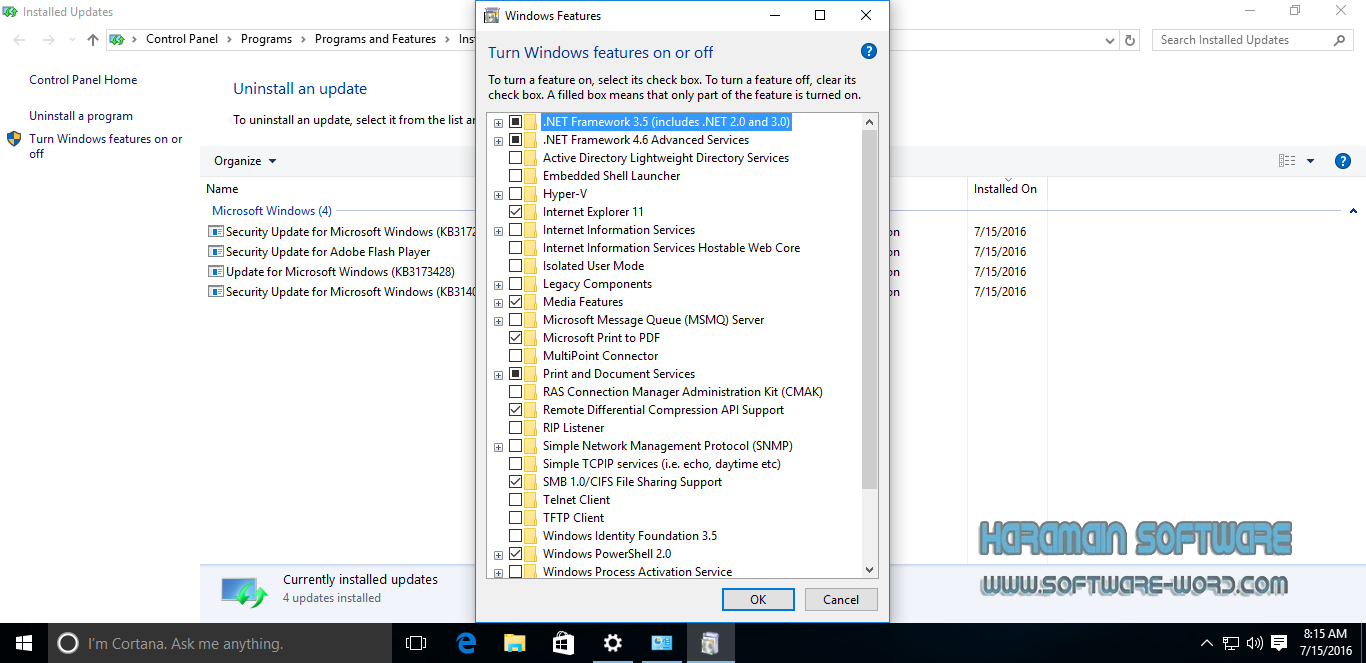The height and width of the screenshot is (663, 1366).
Task: Click the help icon in Windows Features
Action: tap(868, 52)
